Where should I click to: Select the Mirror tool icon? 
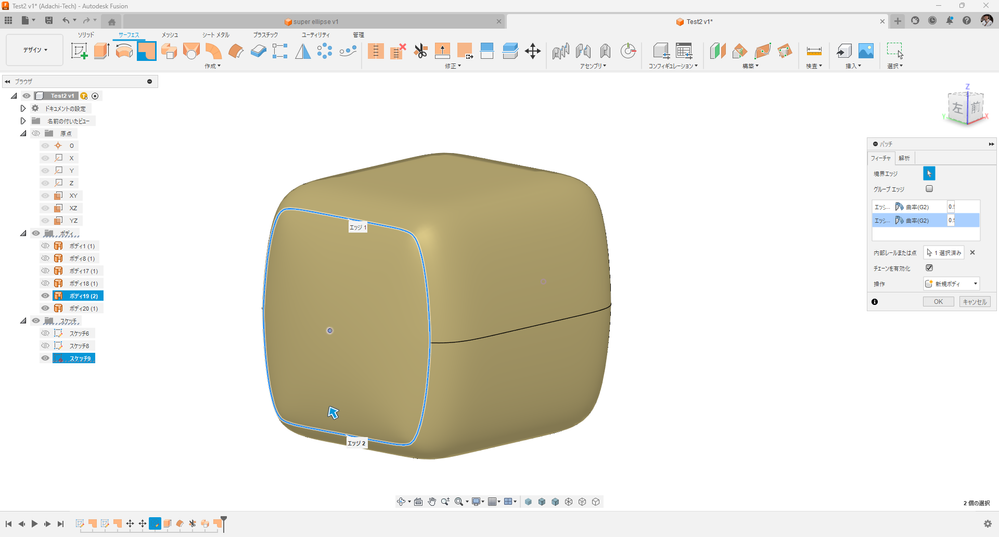(x=303, y=51)
